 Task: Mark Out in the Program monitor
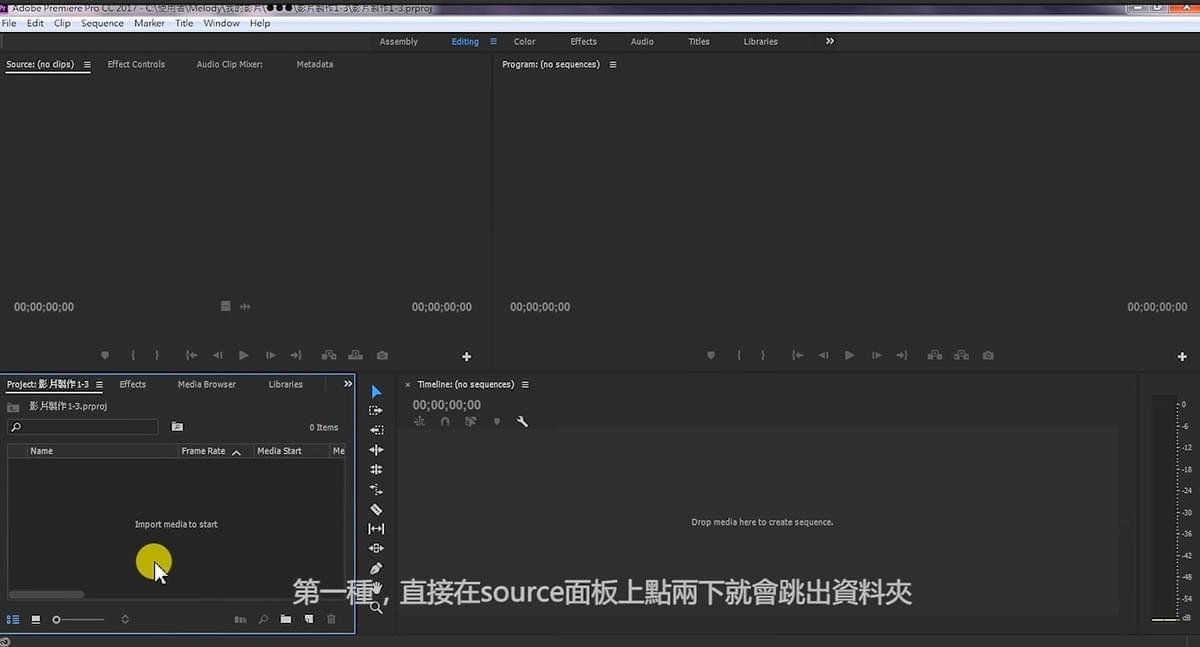(763, 355)
